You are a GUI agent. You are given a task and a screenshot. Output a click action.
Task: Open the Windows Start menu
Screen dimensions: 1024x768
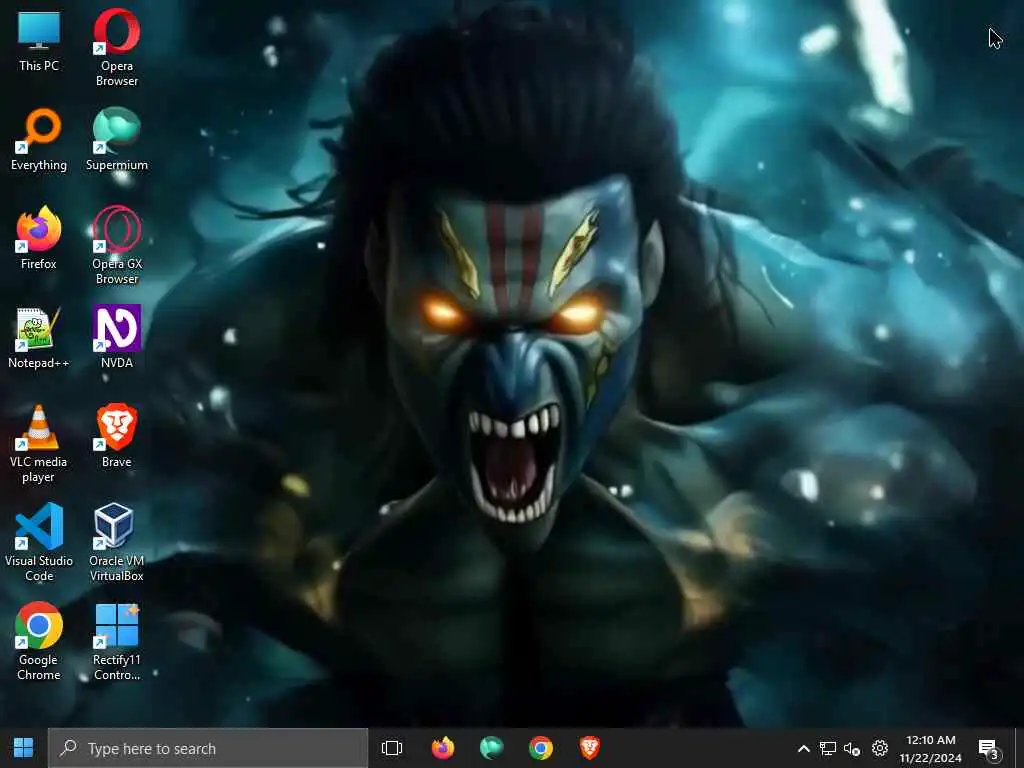pyautogui.click(x=24, y=748)
